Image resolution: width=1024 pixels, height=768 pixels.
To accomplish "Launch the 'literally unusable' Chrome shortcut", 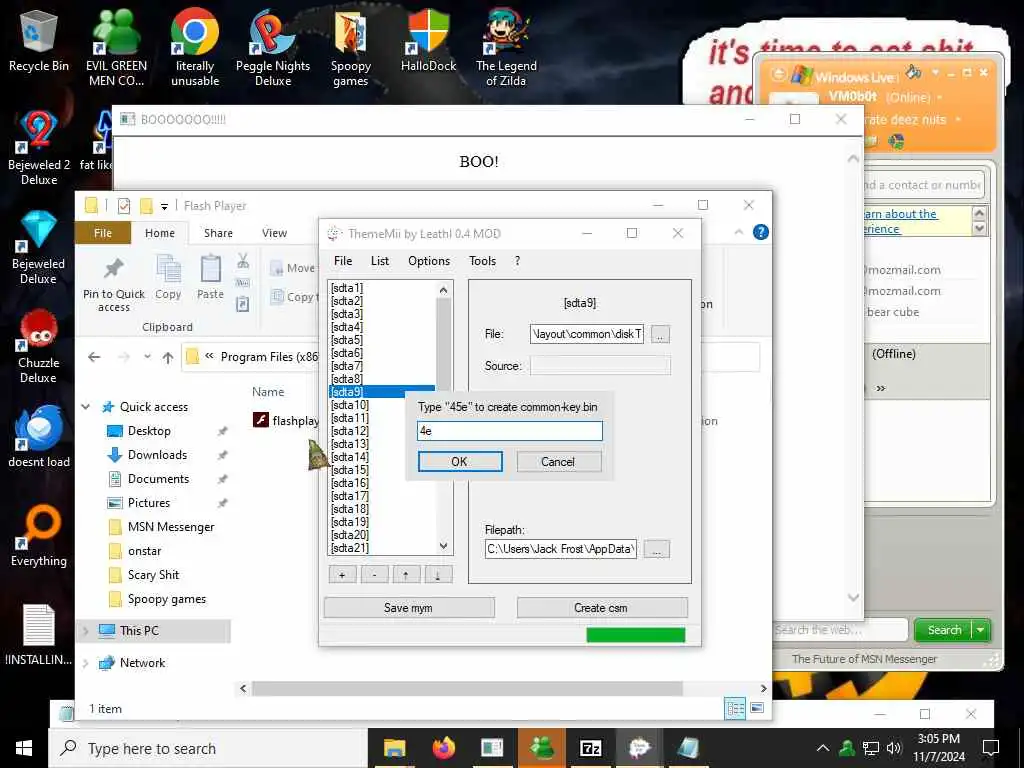I will (195, 47).
